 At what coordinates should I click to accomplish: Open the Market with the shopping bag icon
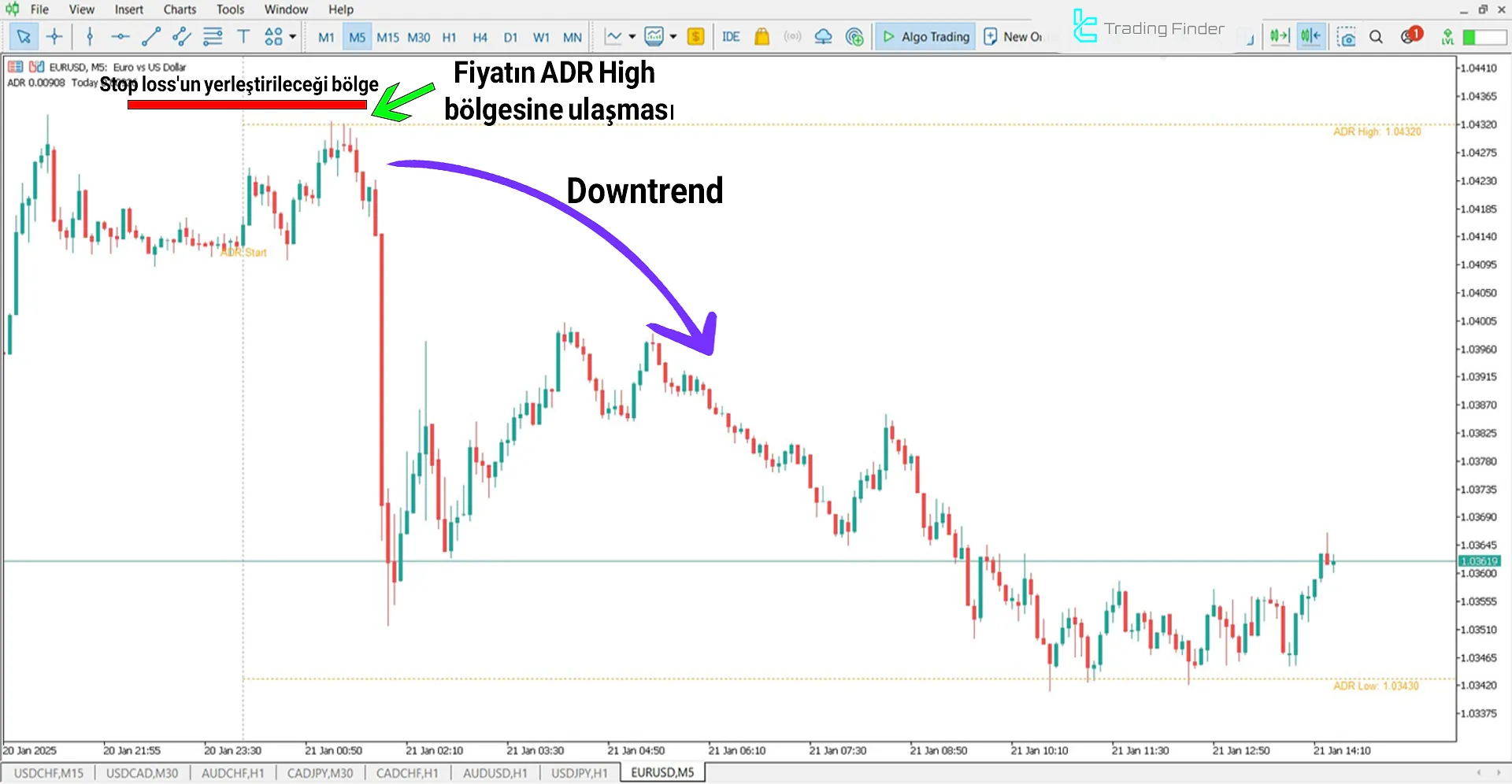(762, 36)
